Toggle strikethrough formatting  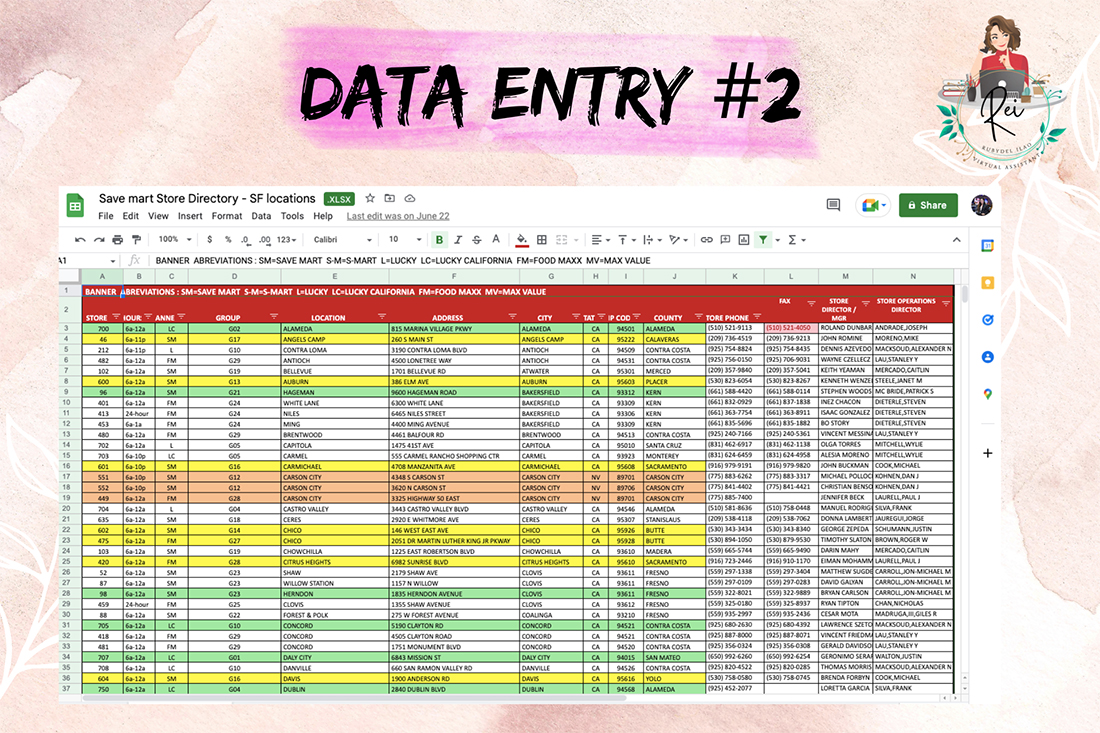(x=477, y=240)
